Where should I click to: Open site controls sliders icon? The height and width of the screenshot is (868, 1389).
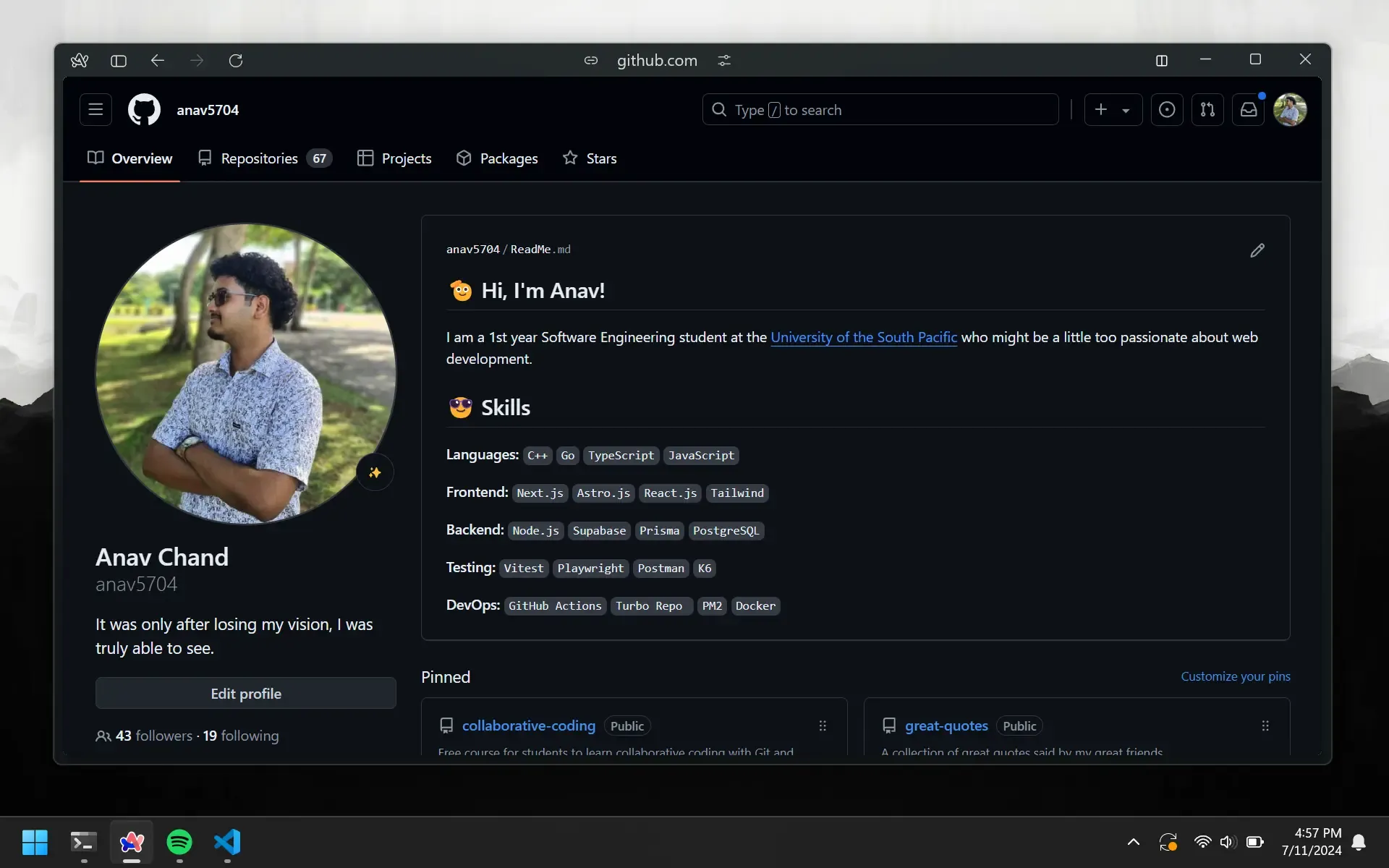pos(724,61)
